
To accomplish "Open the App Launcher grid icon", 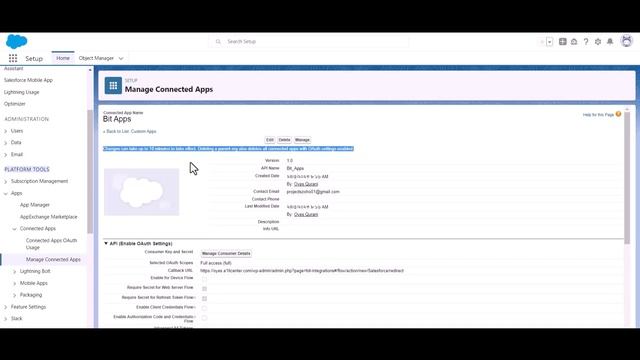I will (13, 58).
